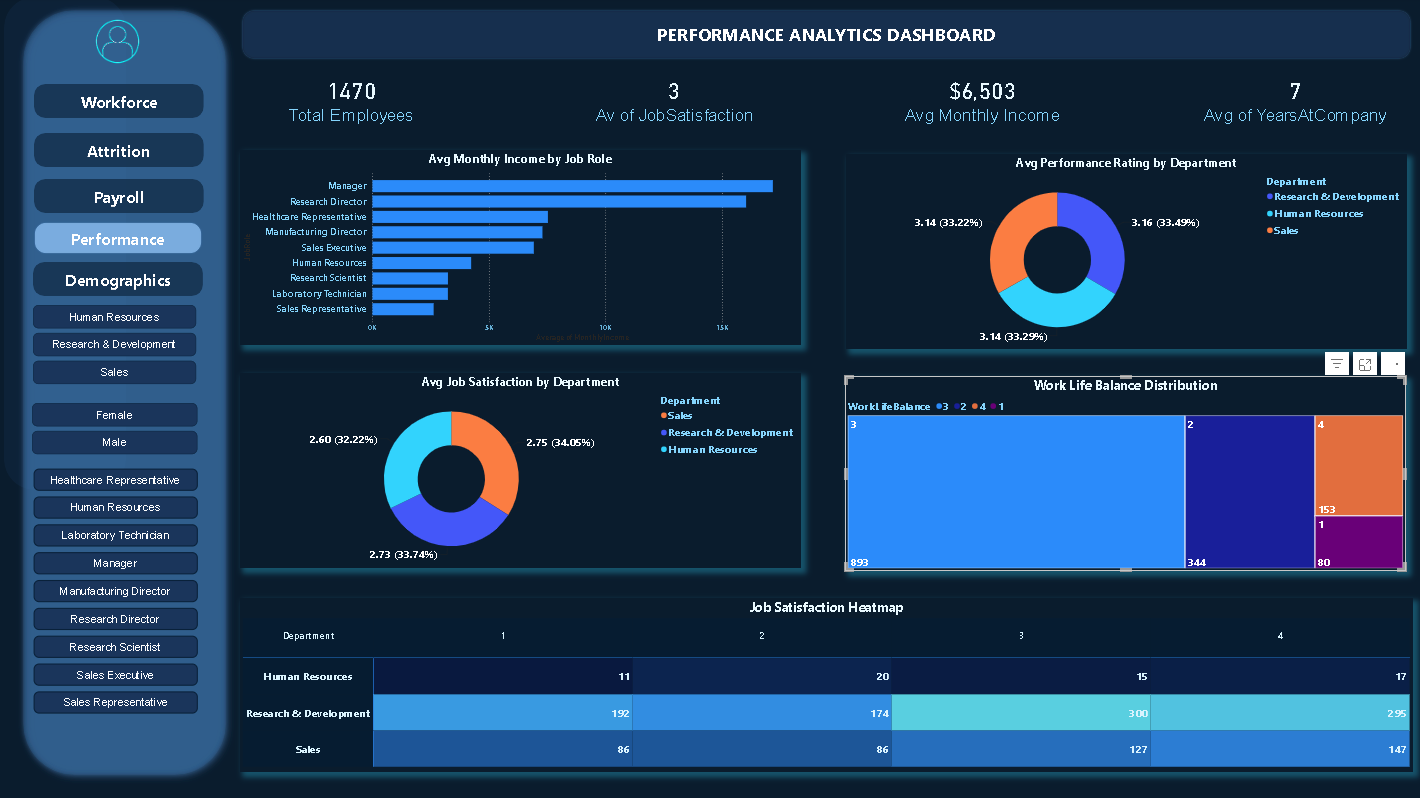Select Female gender slicer

tap(114, 415)
